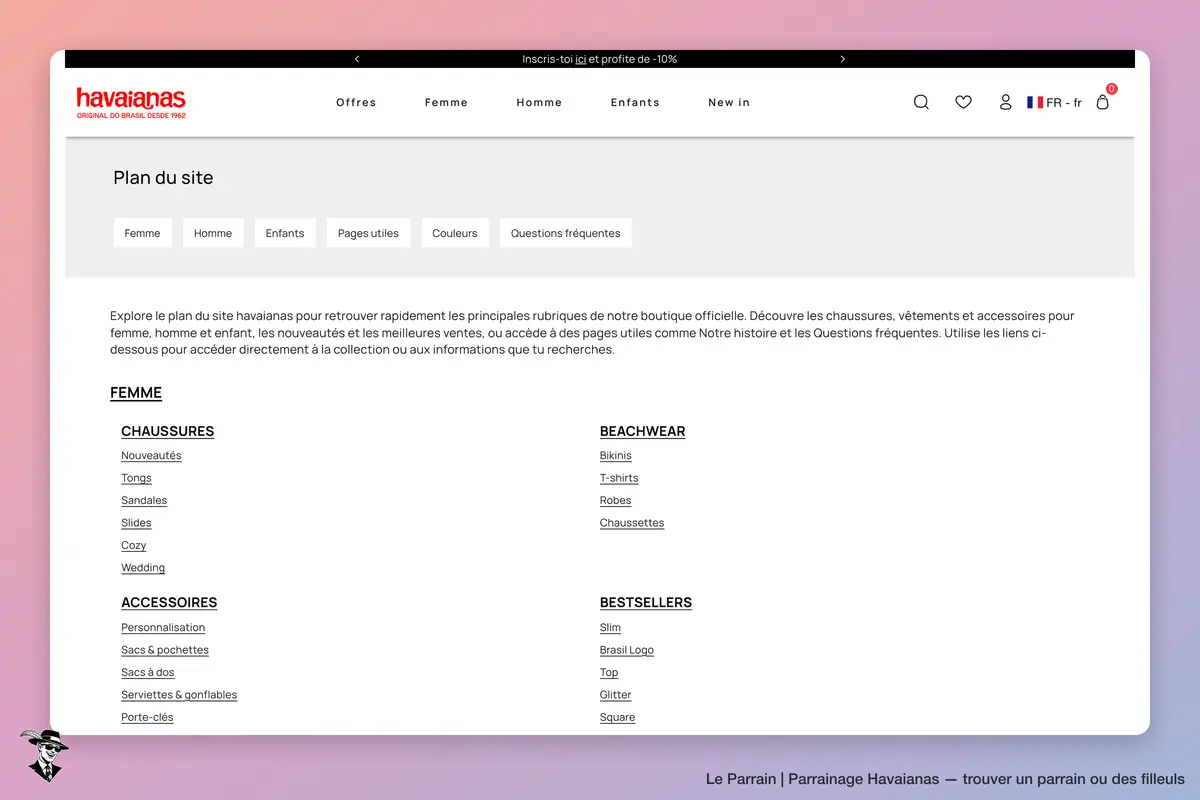Open the Homme navigation menu
Screen dimensions: 1200x800
539,102
